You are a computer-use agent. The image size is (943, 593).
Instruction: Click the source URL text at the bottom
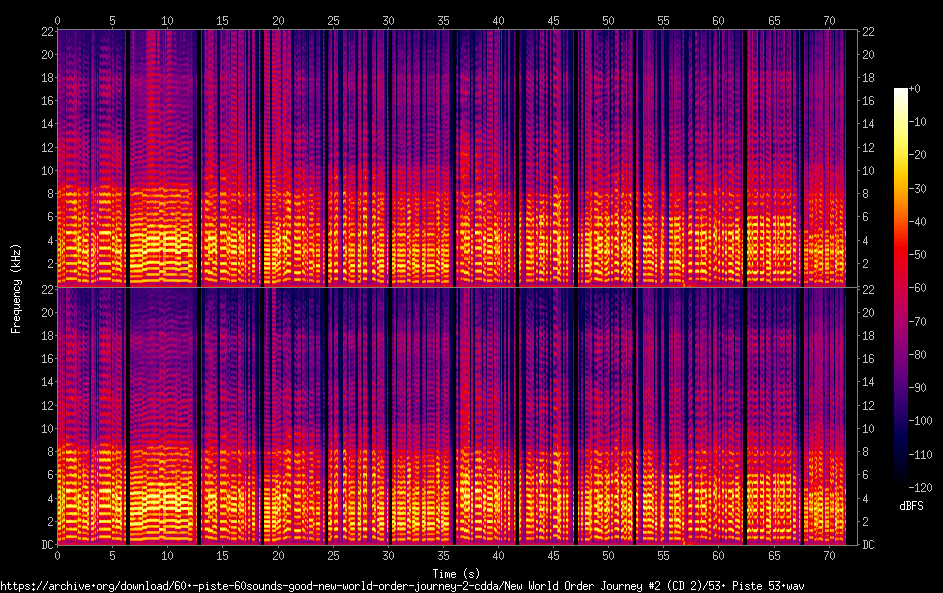[402, 586]
